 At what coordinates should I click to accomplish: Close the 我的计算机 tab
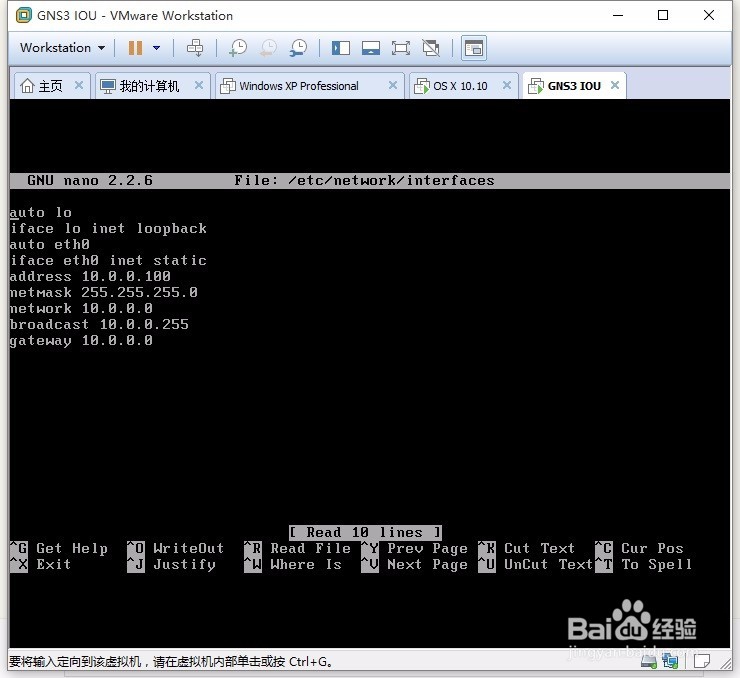coord(199,85)
